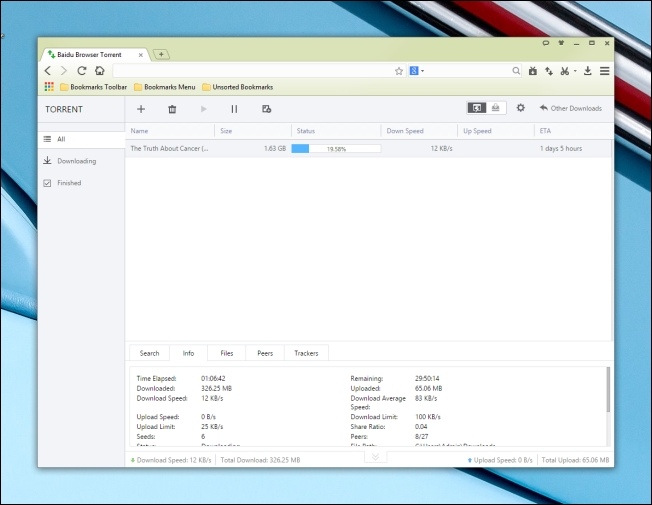The image size is (652, 505).
Task: Click the browser back arrow
Action: tap(48, 71)
